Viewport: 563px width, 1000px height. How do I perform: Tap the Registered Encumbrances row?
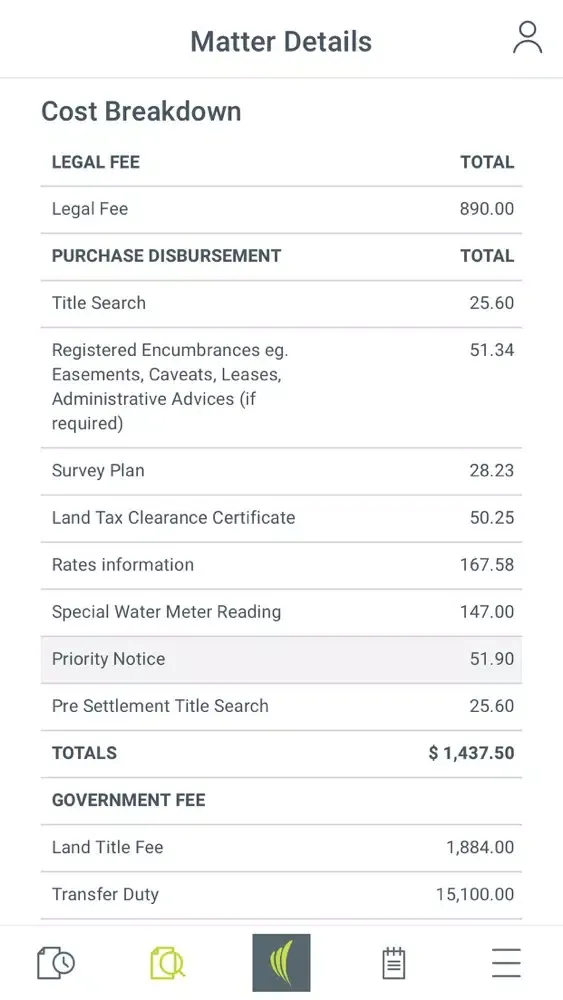click(x=281, y=387)
